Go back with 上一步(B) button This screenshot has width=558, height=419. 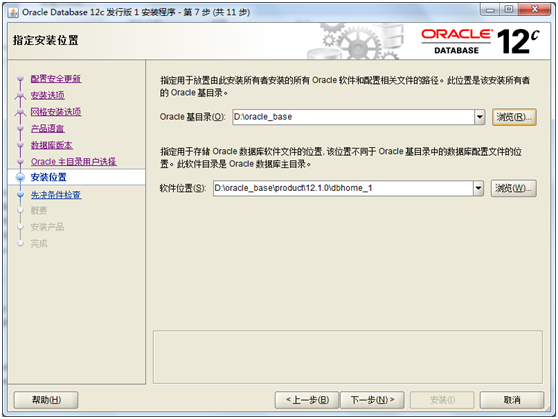click(x=307, y=400)
